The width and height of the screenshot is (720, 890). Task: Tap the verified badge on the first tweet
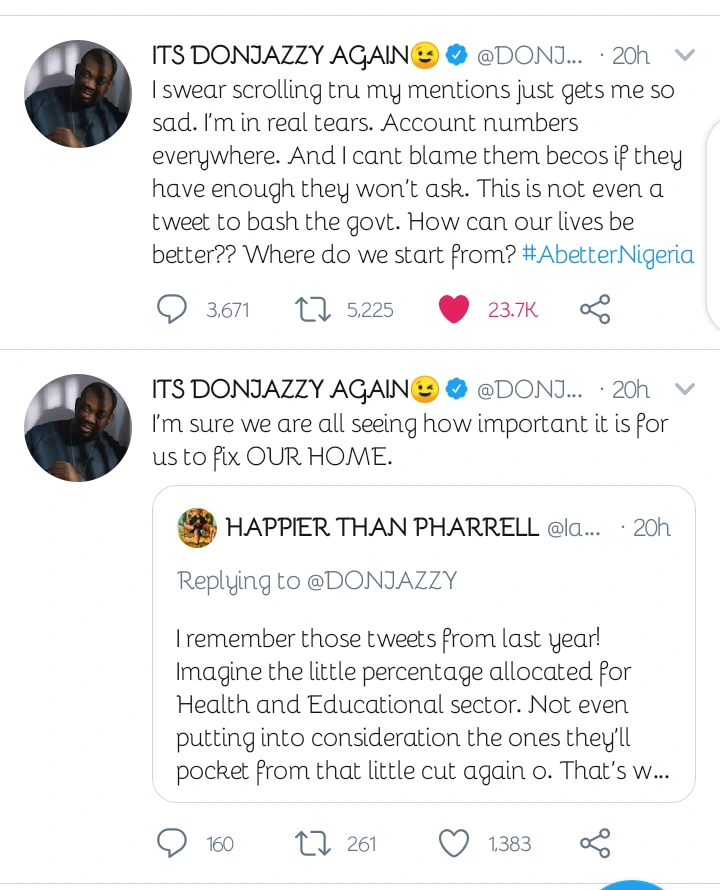click(x=456, y=55)
